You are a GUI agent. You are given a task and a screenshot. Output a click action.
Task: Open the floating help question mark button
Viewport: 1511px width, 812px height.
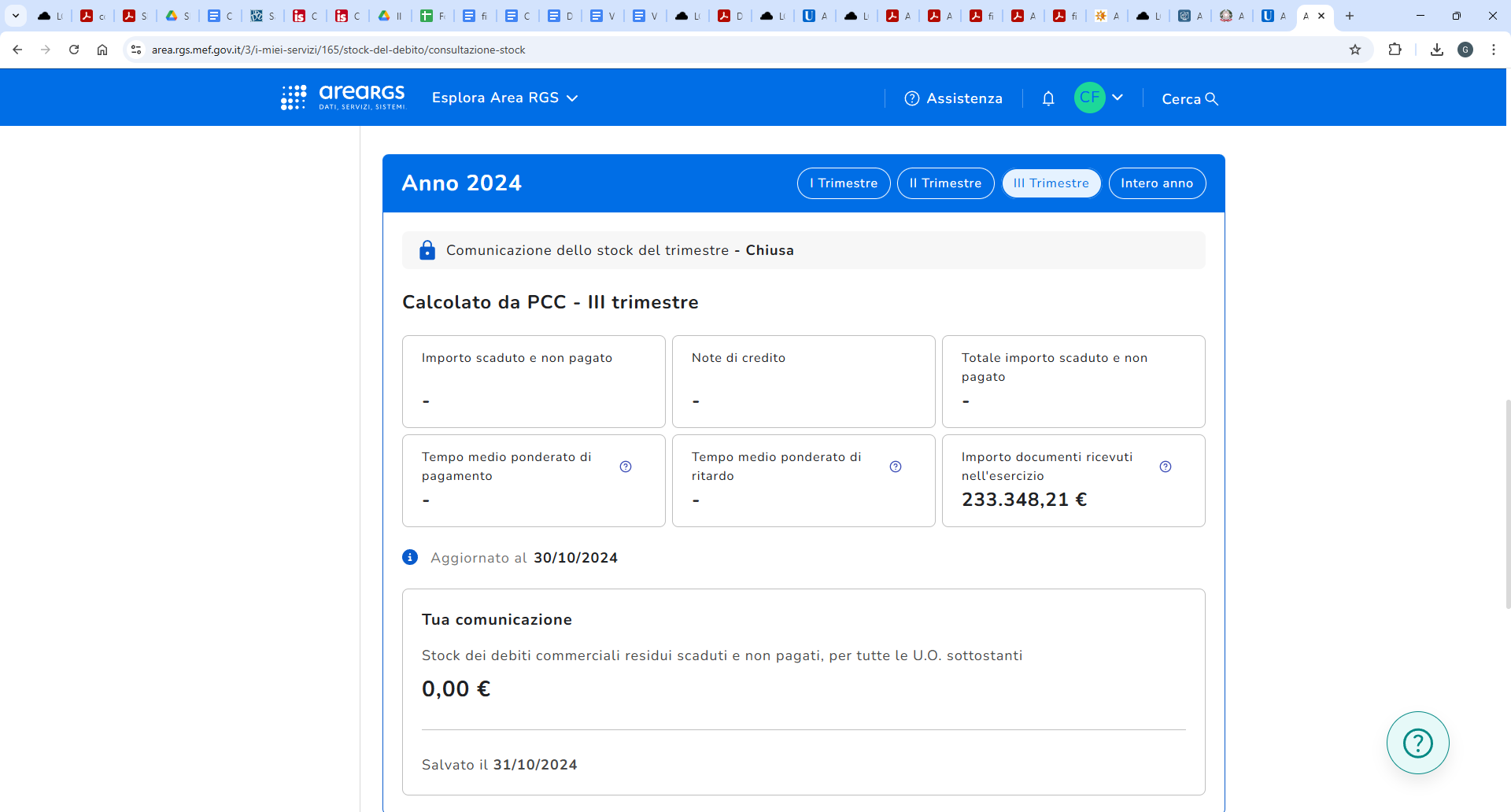(1417, 743)
